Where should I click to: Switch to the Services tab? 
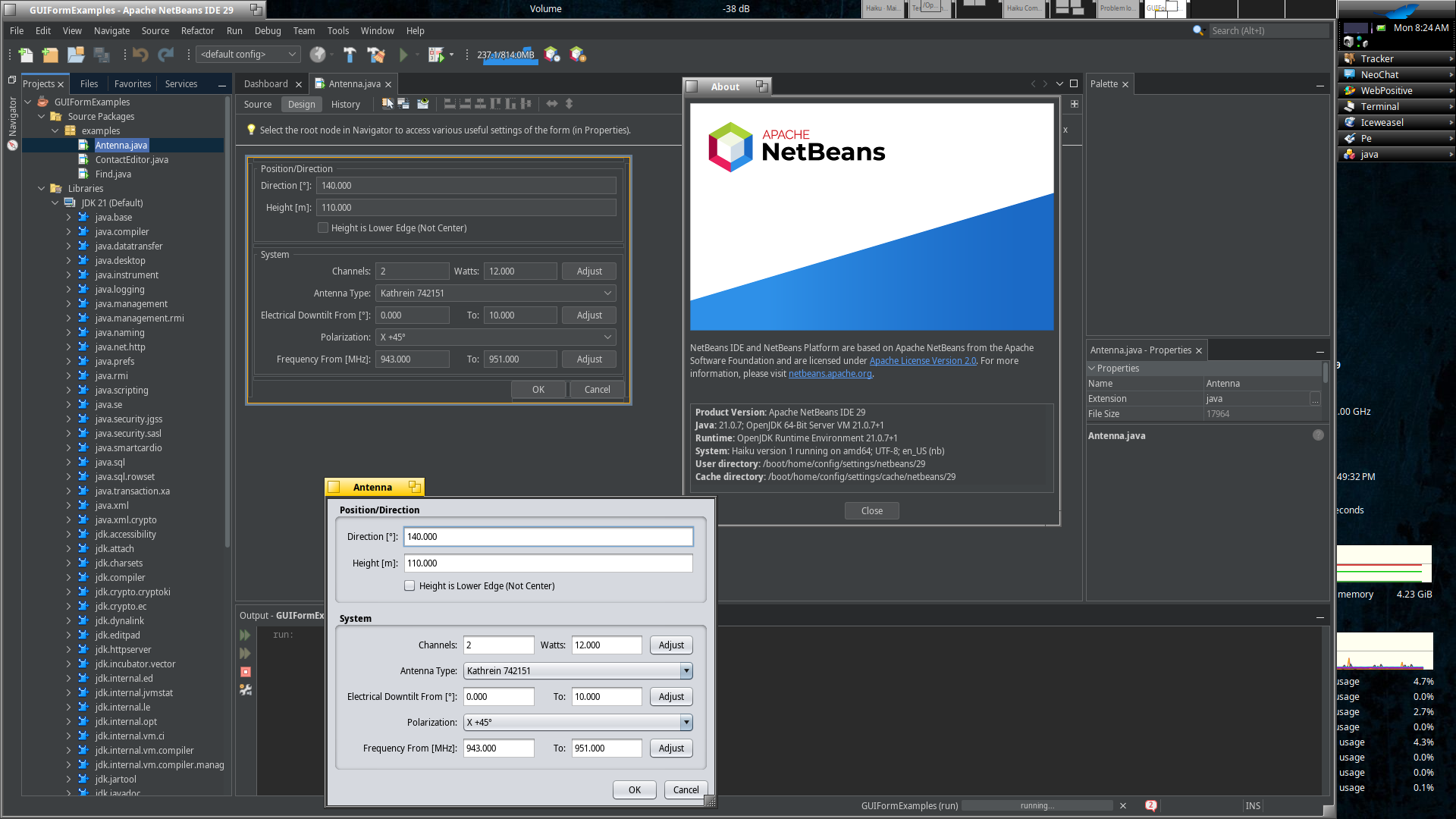point(181,84)
